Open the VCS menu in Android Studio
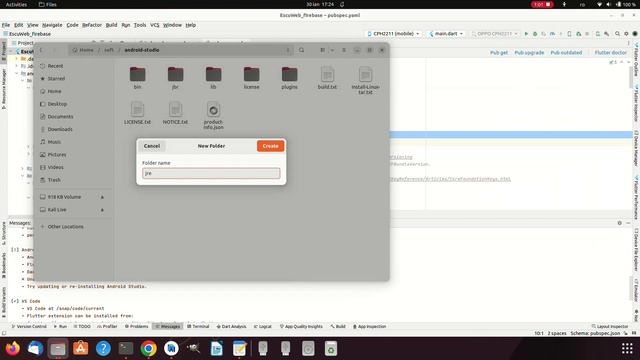 [155, 25]
